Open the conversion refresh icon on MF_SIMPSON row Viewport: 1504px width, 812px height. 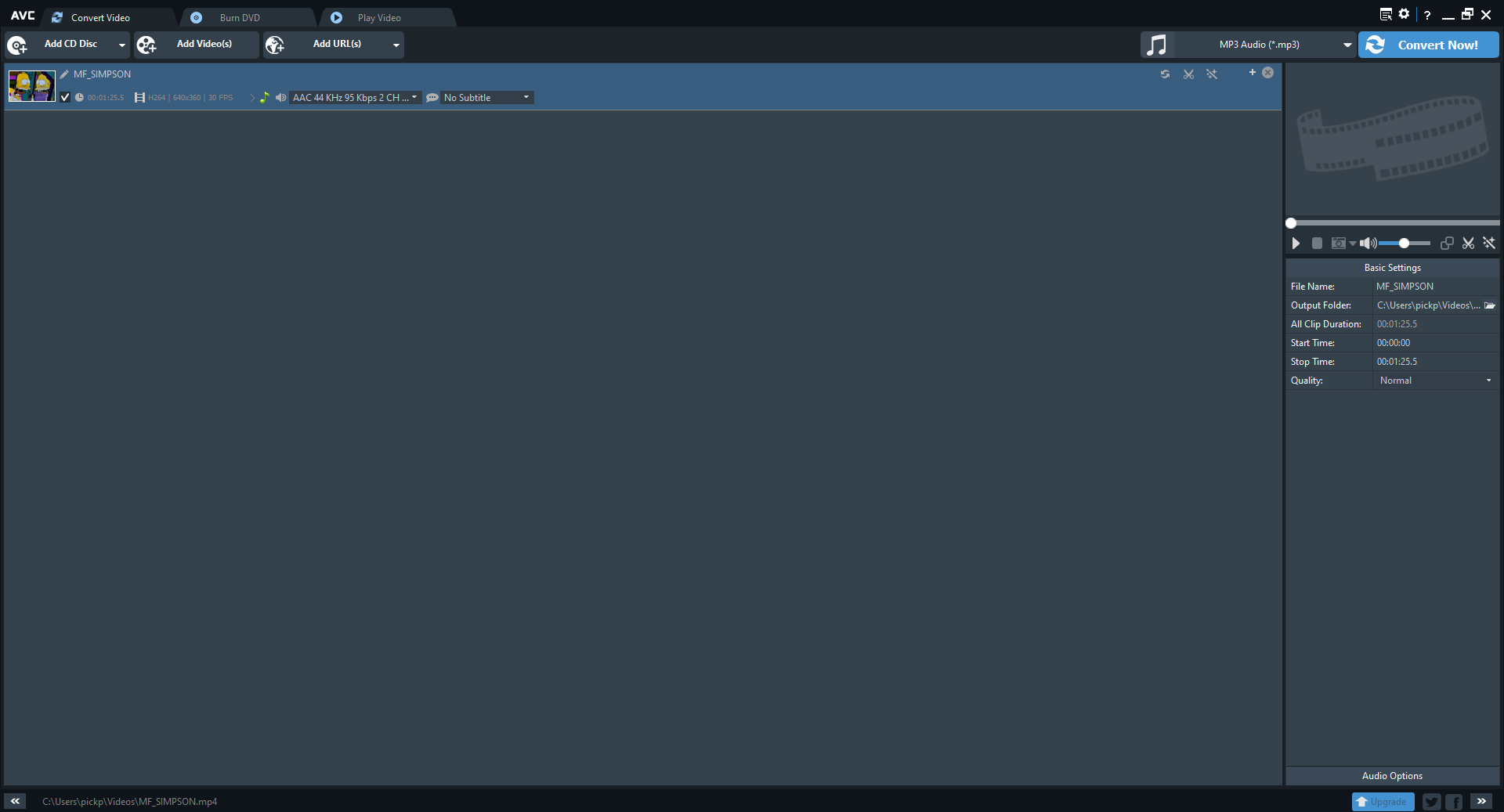coord(1165,74)
